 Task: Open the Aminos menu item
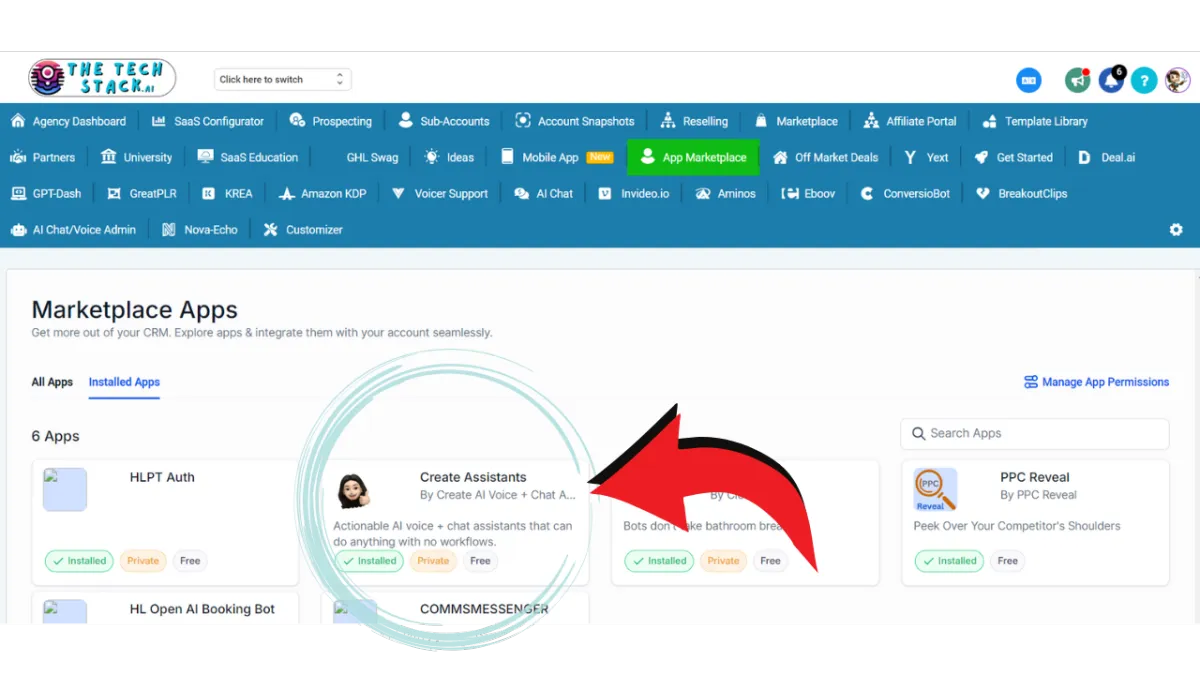pos(725,193)
